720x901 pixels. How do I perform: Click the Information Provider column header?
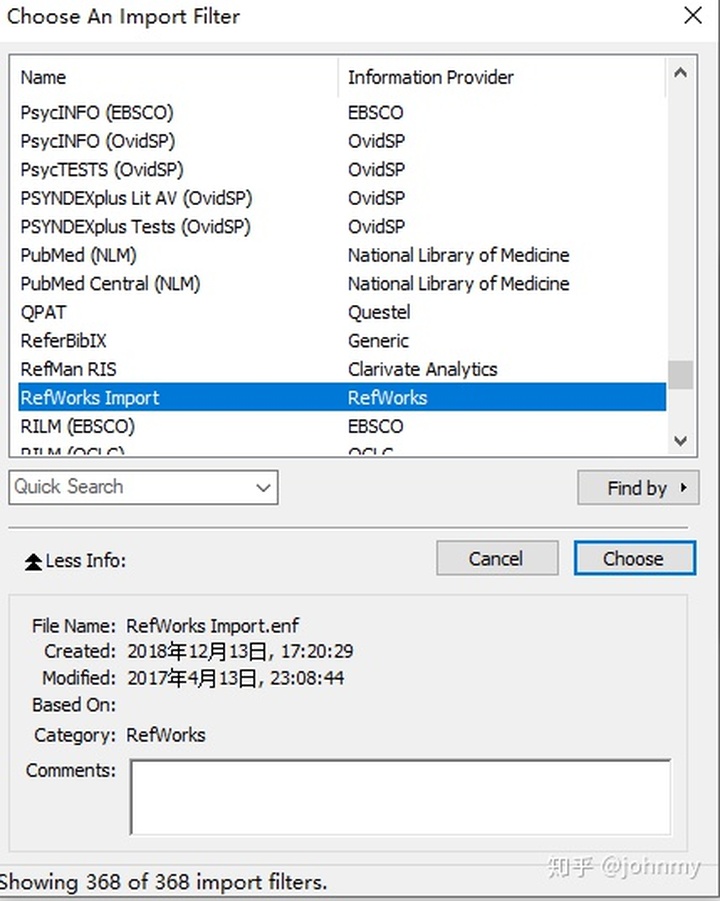tap(502, 77)
